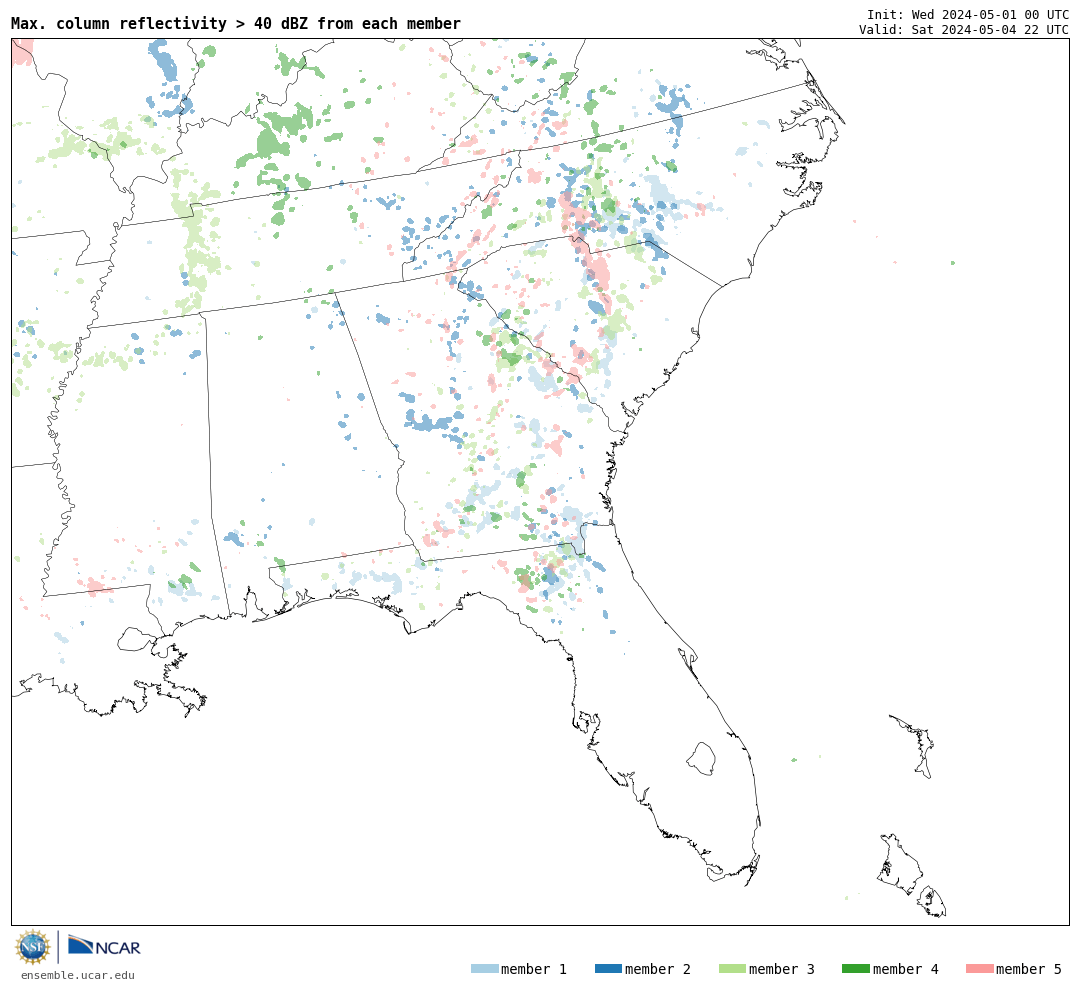Click the 'Init: Wed 2024-05-01 00 UTC' text
The height and width of the screenshot is (988, 1080).
pyautogui.click(x=968, y=14)
